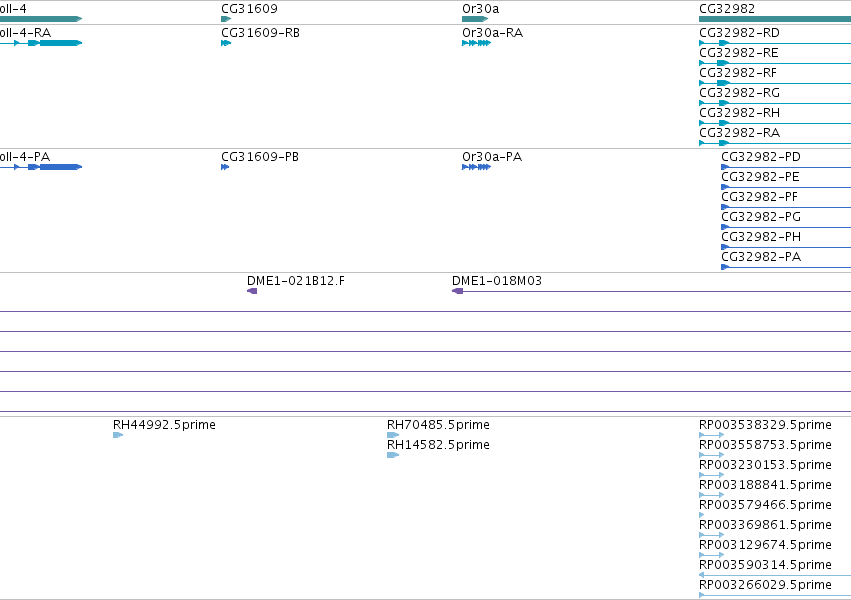851x600 pixels.
Task: Select transcript CG32982-RD
Action: point(739,33)
